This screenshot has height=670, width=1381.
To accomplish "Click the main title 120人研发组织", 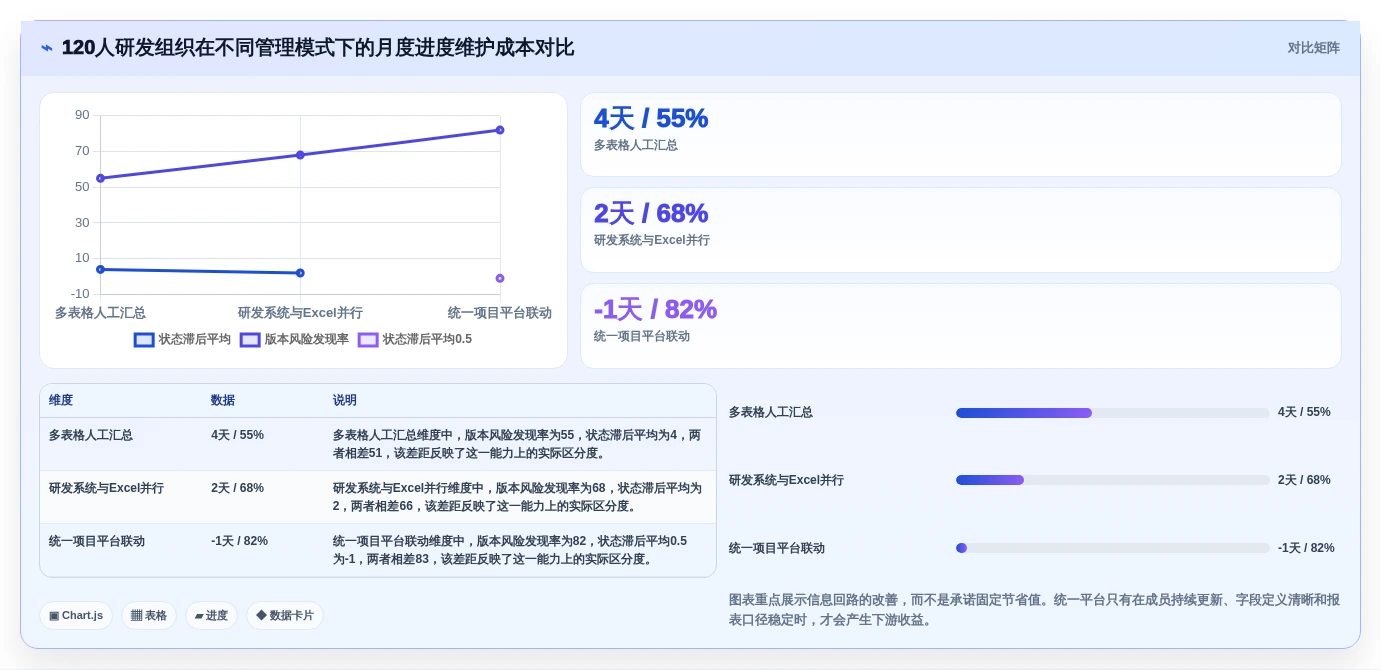I will 318,48.
